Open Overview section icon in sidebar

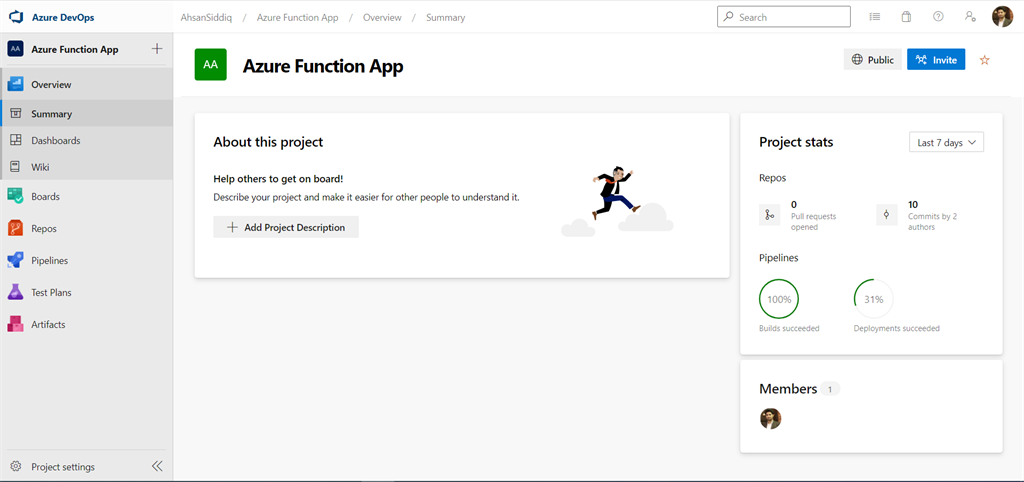pyautogui.click(x=16, y=84)
